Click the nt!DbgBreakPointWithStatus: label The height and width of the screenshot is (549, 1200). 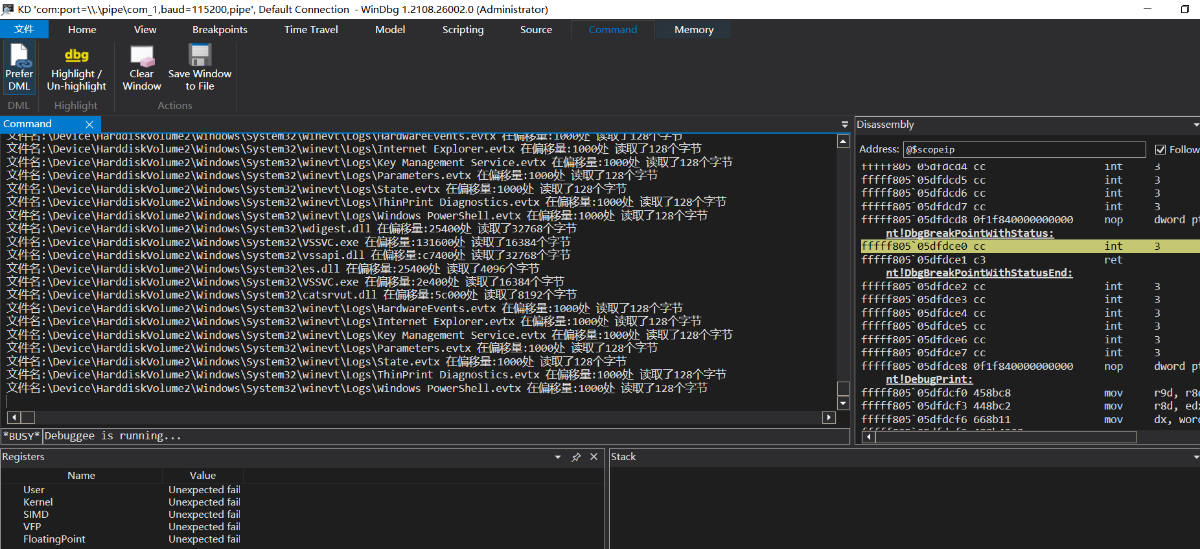(x=969, y=233)
